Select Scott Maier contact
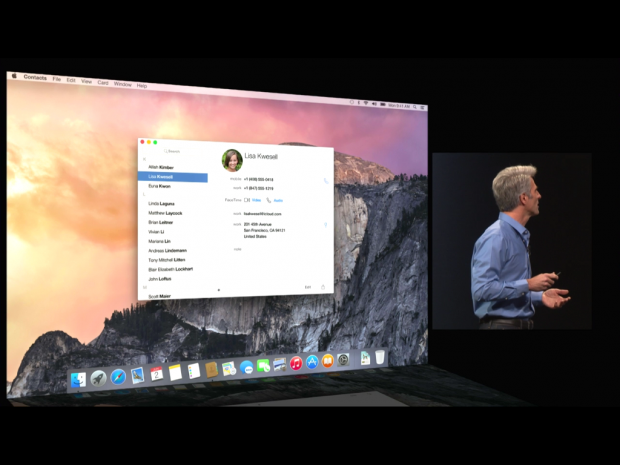Image resolution: width=620 pixels, height=465 pixels. (x=159, y=296)
